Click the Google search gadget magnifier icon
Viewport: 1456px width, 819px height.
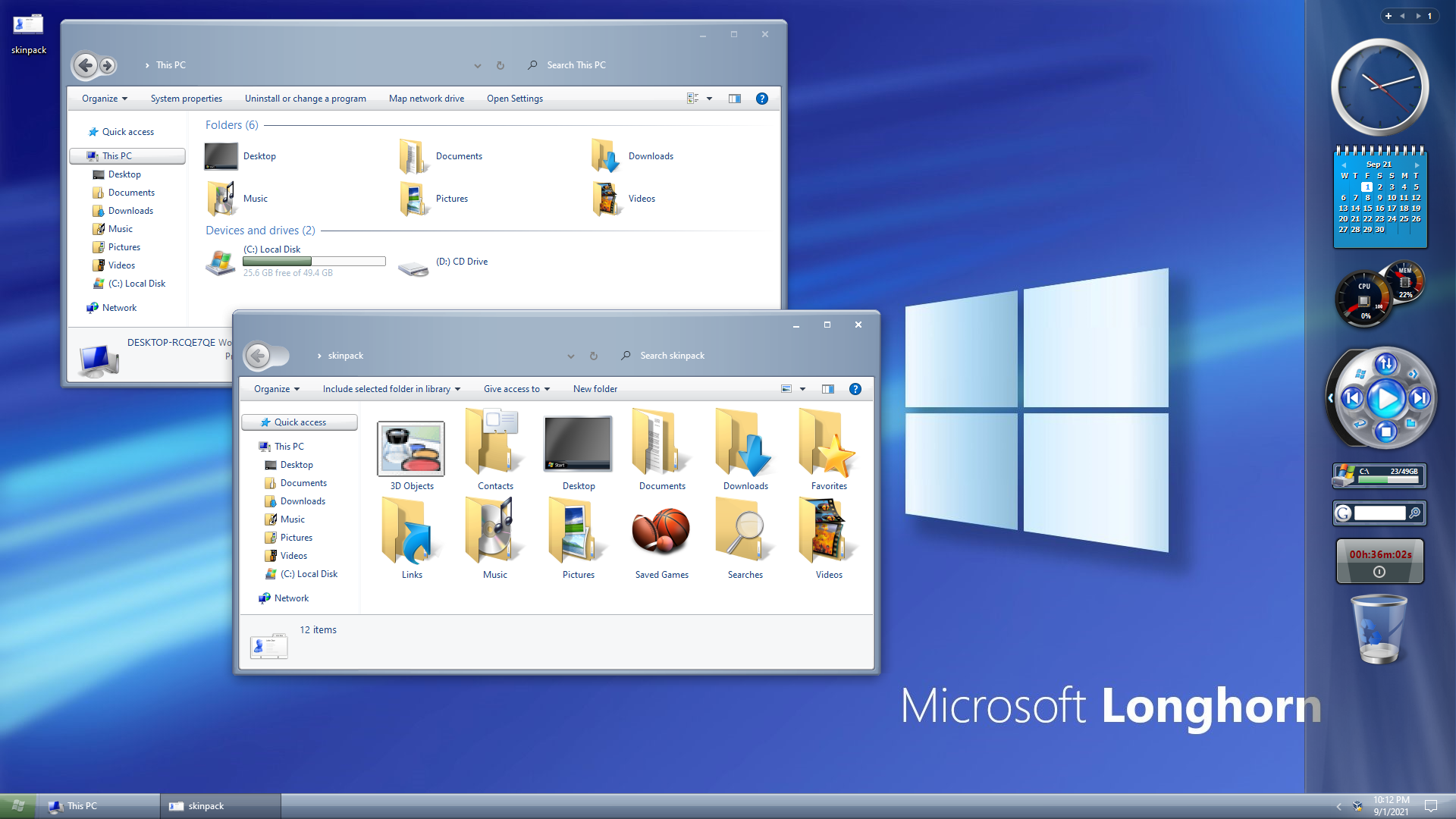(1414, 513)
